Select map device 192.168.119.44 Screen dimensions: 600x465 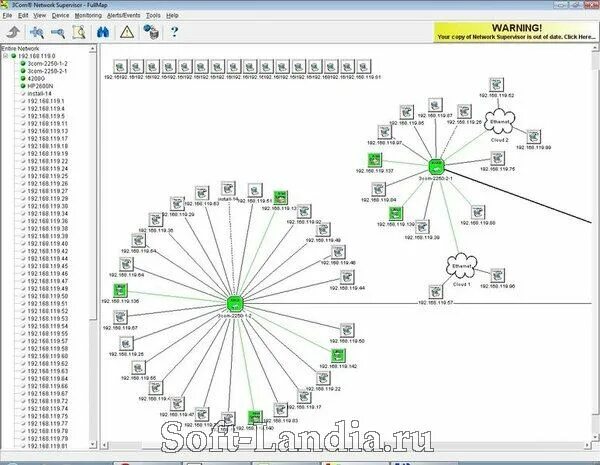(x=347, y=277)
